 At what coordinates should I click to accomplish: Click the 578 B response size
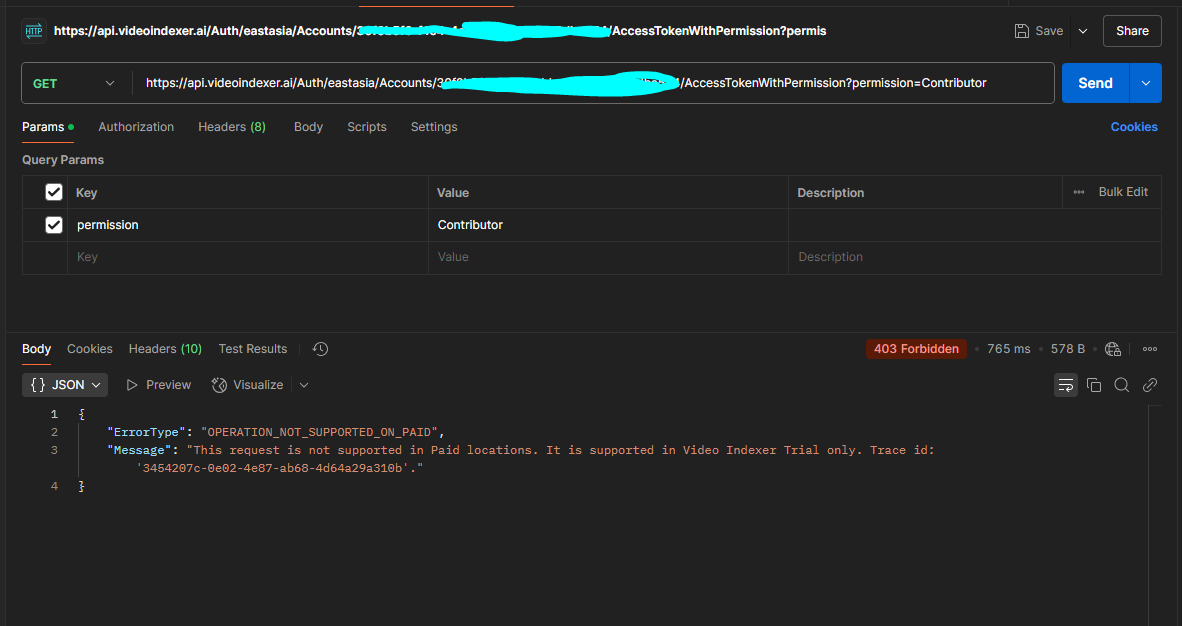click(x=1067, y=348)
